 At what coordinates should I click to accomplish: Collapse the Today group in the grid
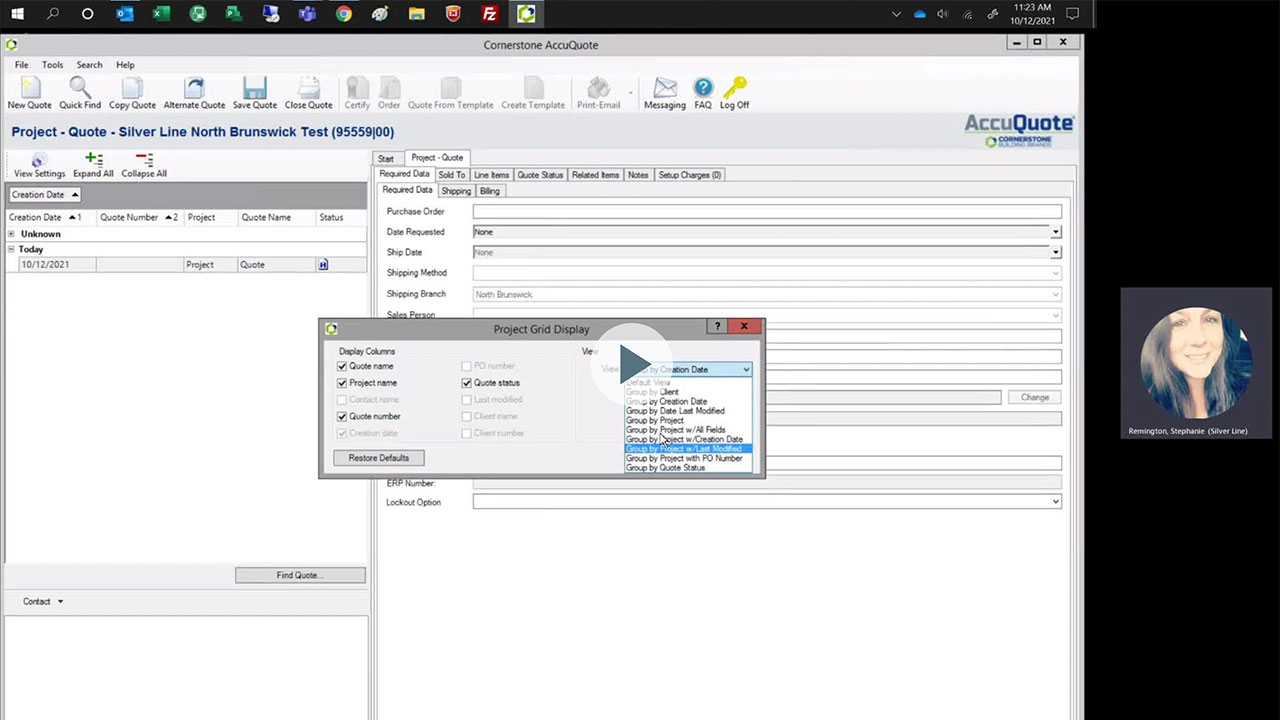coord(12,249)
